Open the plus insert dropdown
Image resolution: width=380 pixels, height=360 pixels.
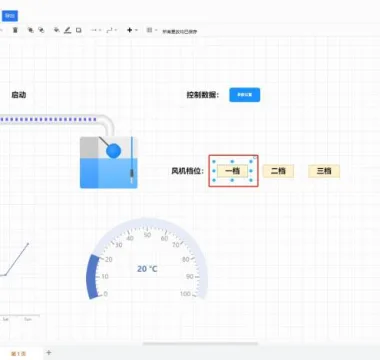[x=132, y=30]
